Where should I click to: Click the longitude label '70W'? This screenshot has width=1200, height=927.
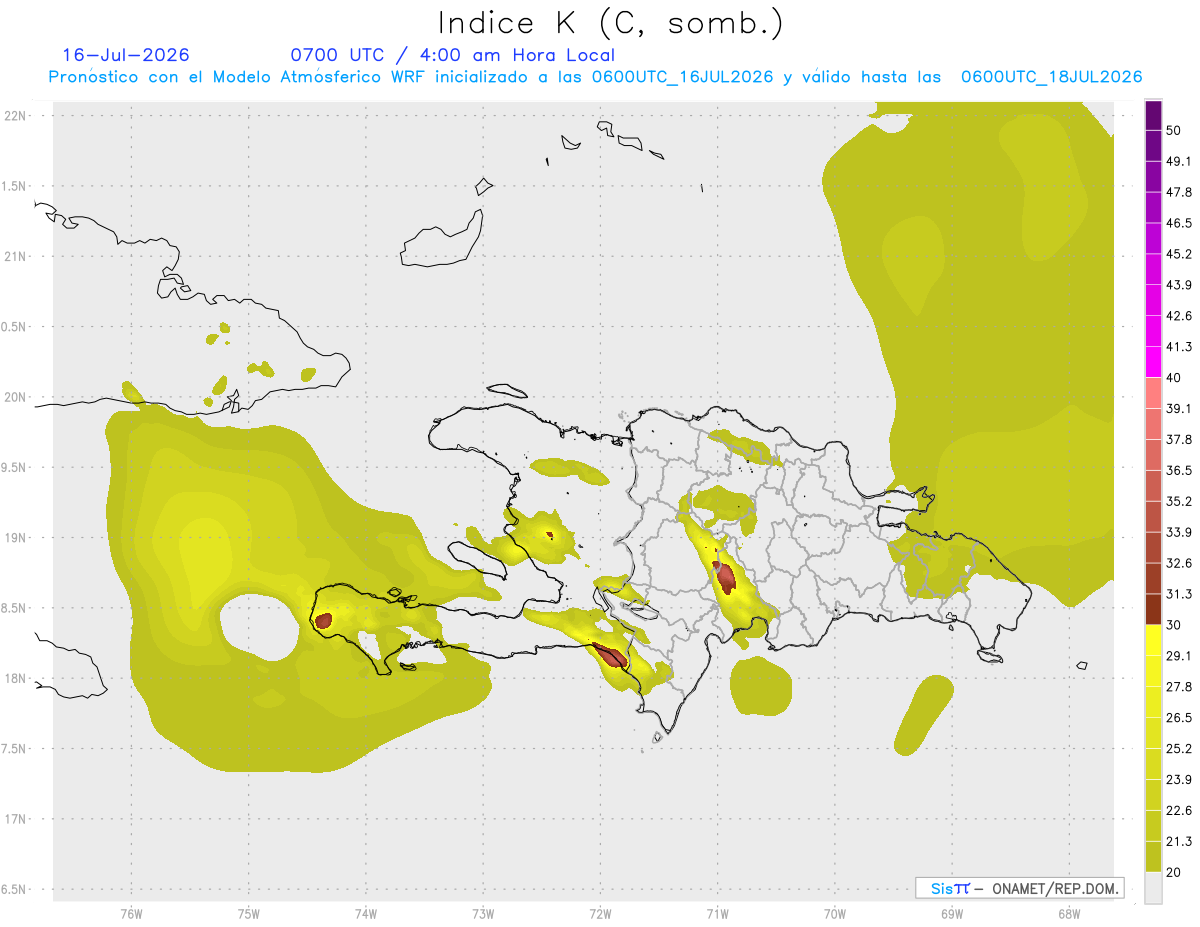tap(835, 914)
